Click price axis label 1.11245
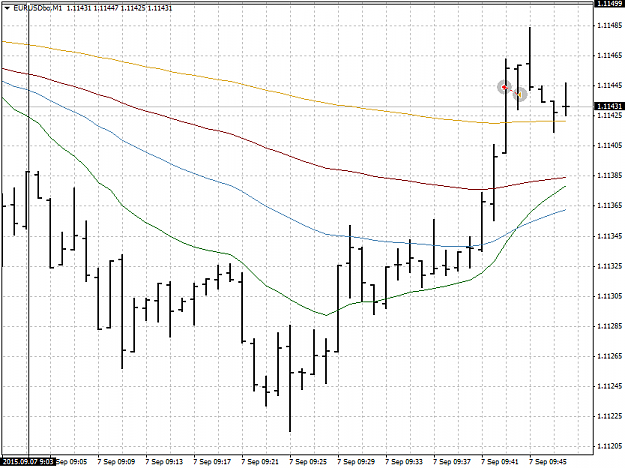 [x=609, y=386]
